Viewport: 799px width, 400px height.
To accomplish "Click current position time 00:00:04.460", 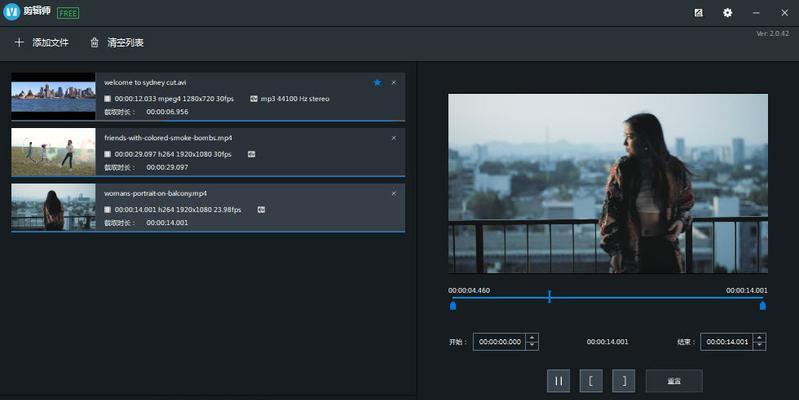I will point(469,290).
